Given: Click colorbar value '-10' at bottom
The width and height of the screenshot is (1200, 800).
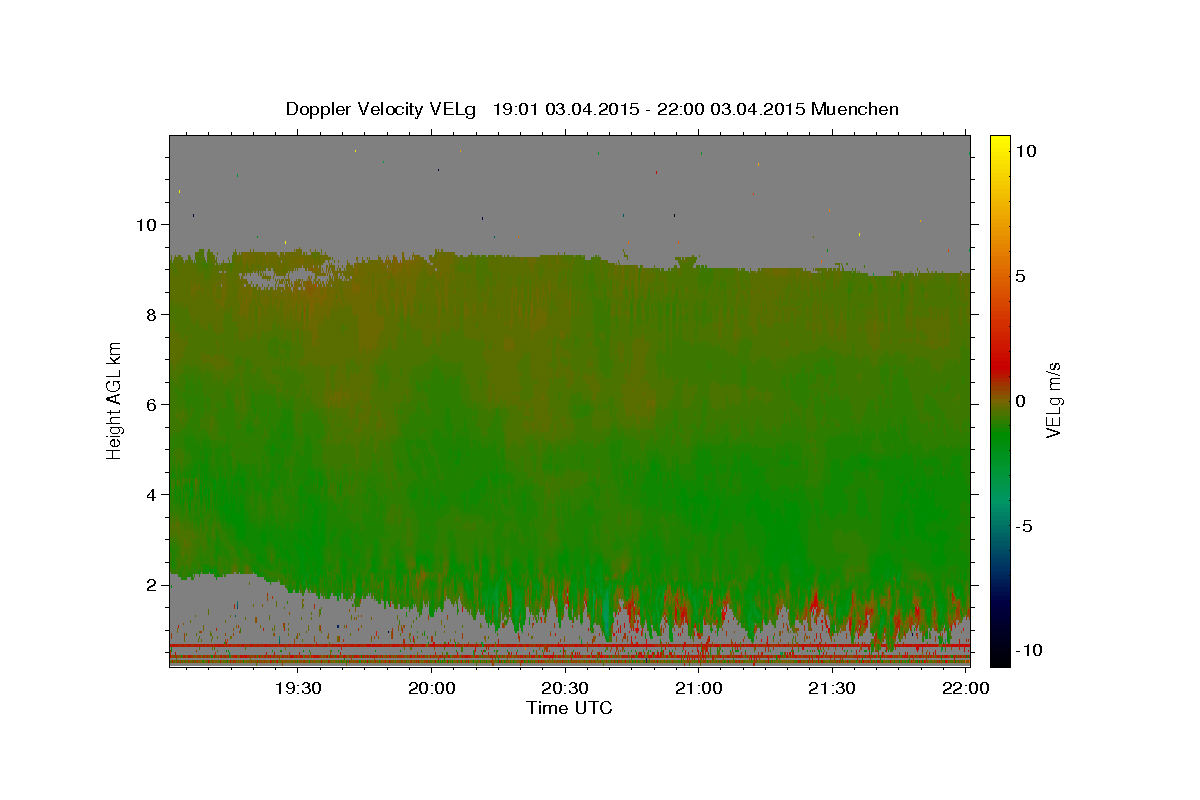Looking at the screenshot, I should click(x=1027, y=651).
